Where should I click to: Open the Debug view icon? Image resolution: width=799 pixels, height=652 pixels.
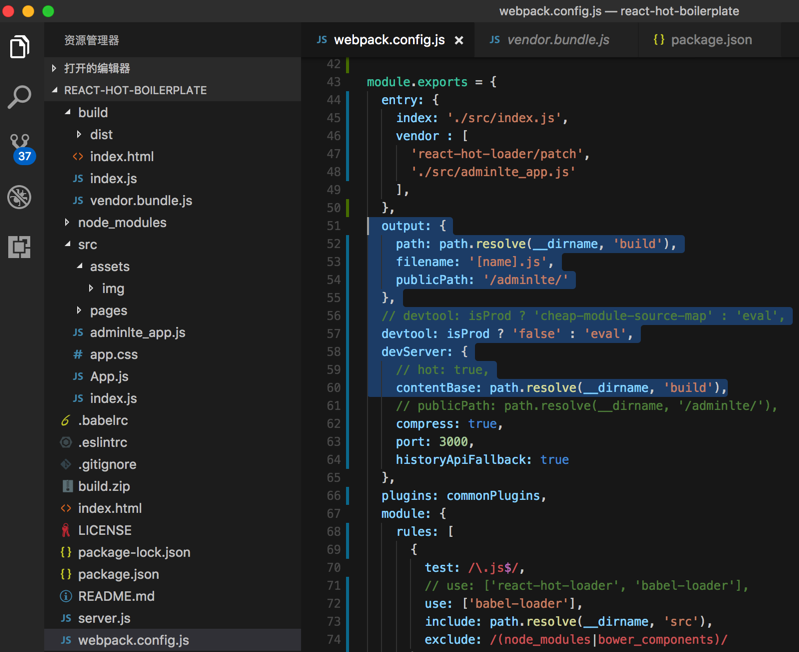click(20, 197)
